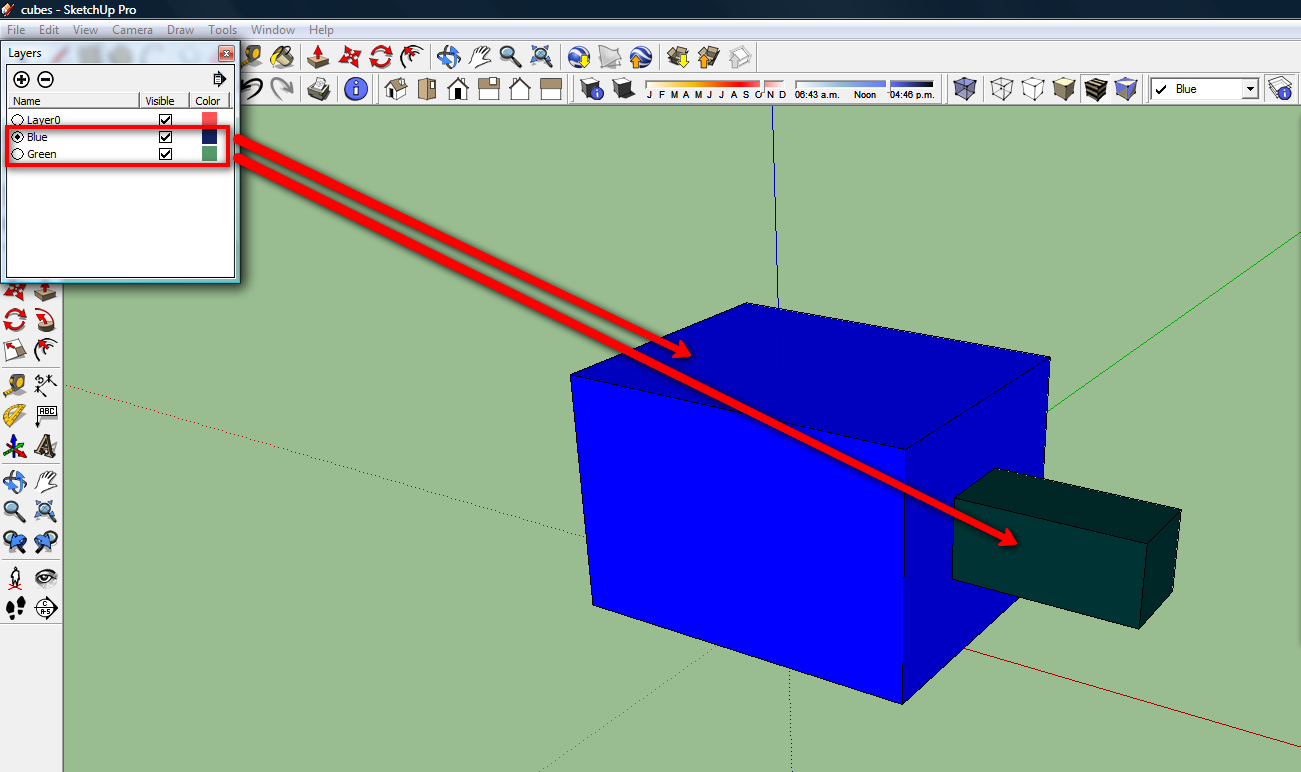Toggle Display Shadows on the toolbar
The image size is (1301, 772).
pos(623,89)
